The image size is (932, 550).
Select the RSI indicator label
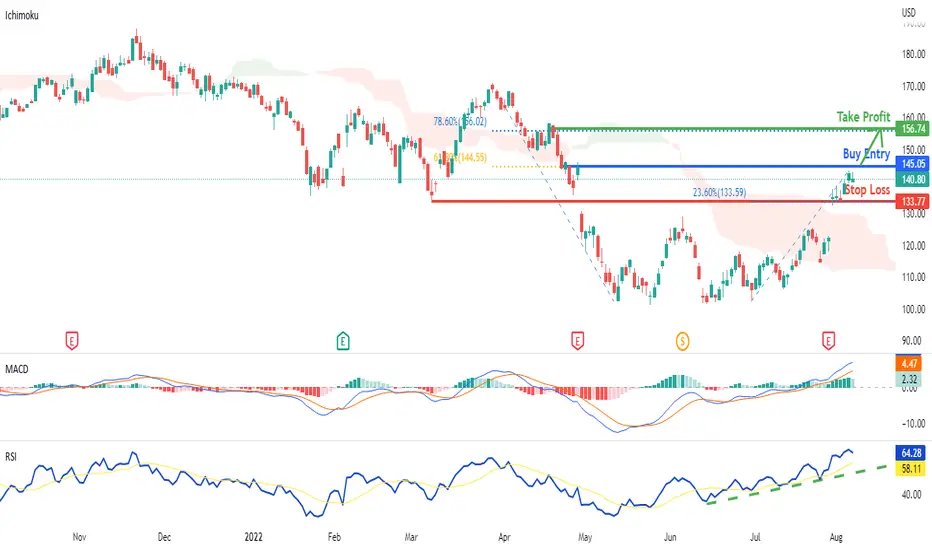coord(11,457)
